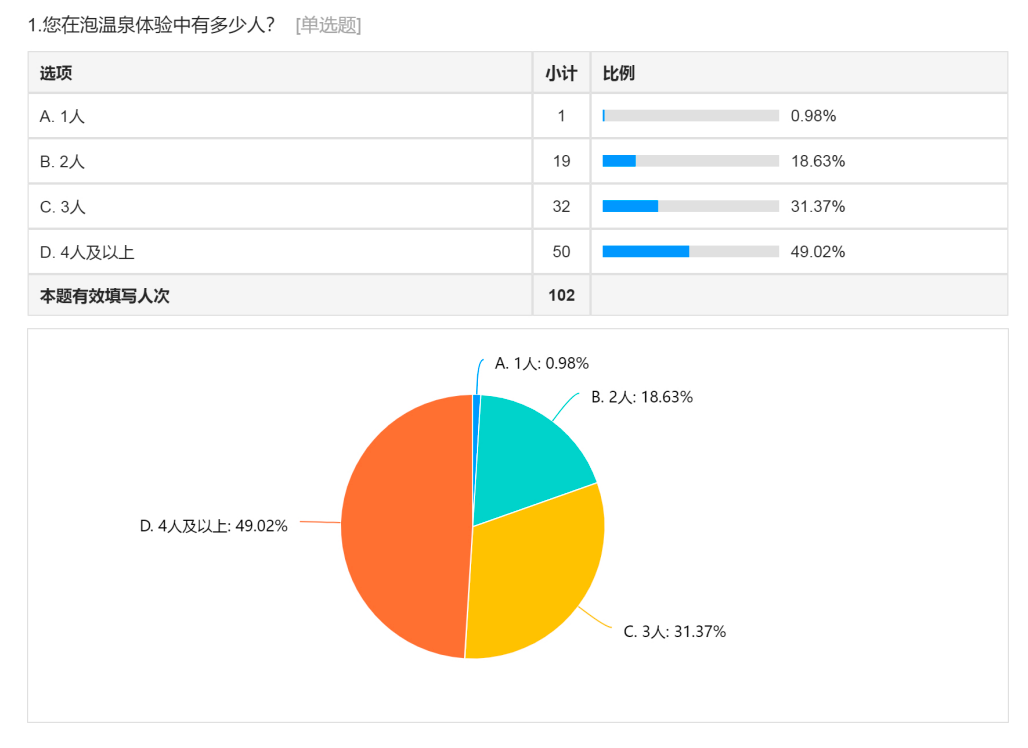Click the '比例' column header
1028x748 pixels.
pos(618,73)
